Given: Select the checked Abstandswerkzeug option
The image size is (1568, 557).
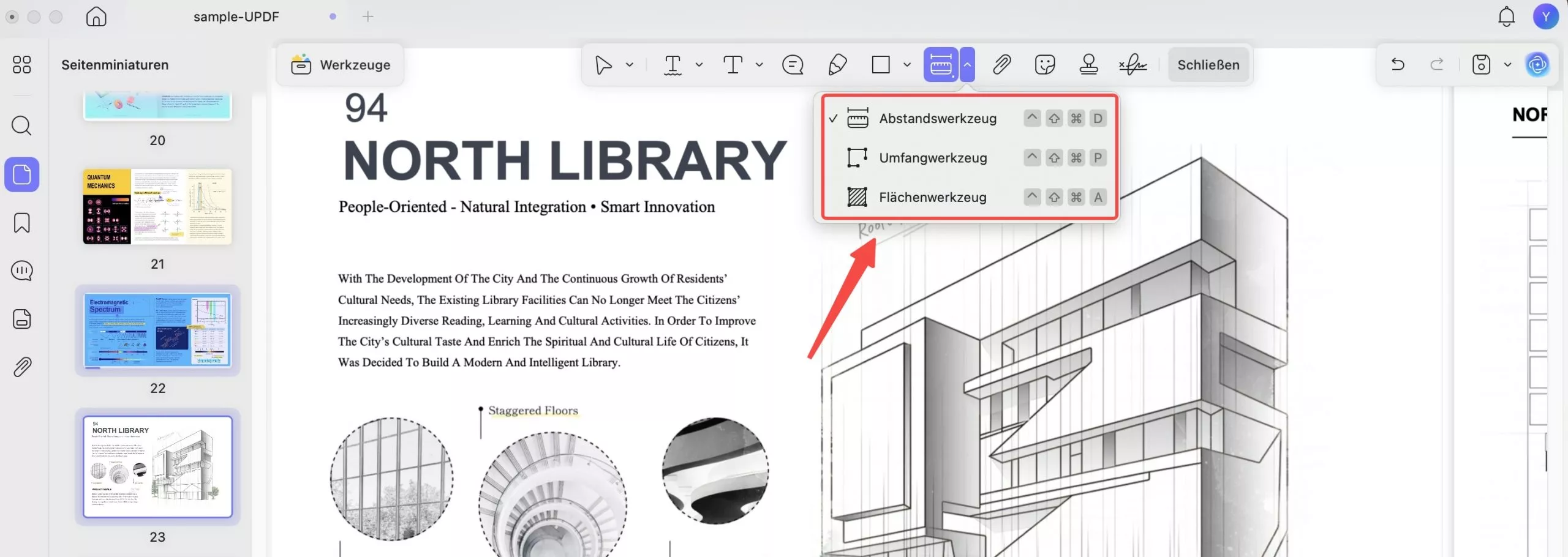Looking at the screenshot, I should click(937, 118).
